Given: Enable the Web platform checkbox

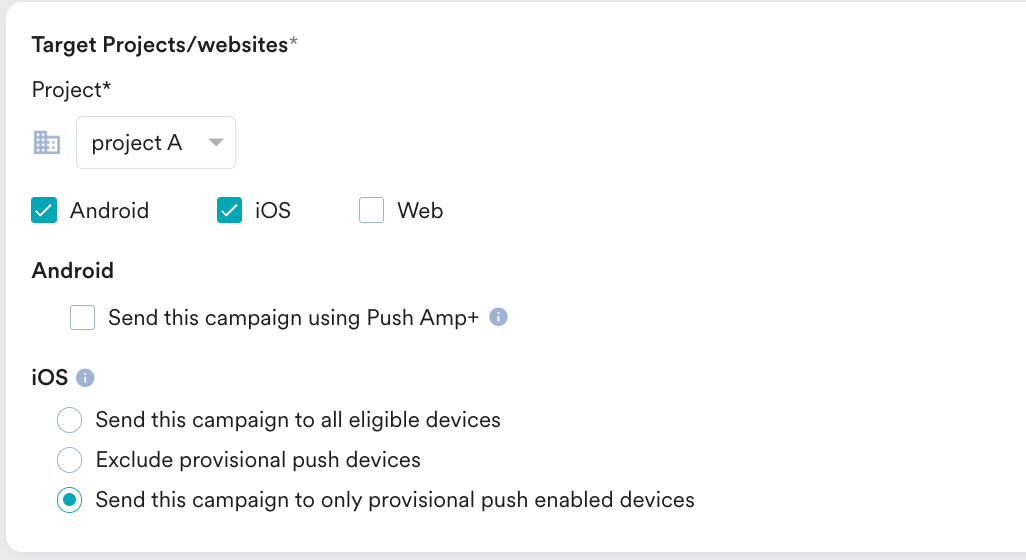Looking at the screenshot, I should (371, 211).
